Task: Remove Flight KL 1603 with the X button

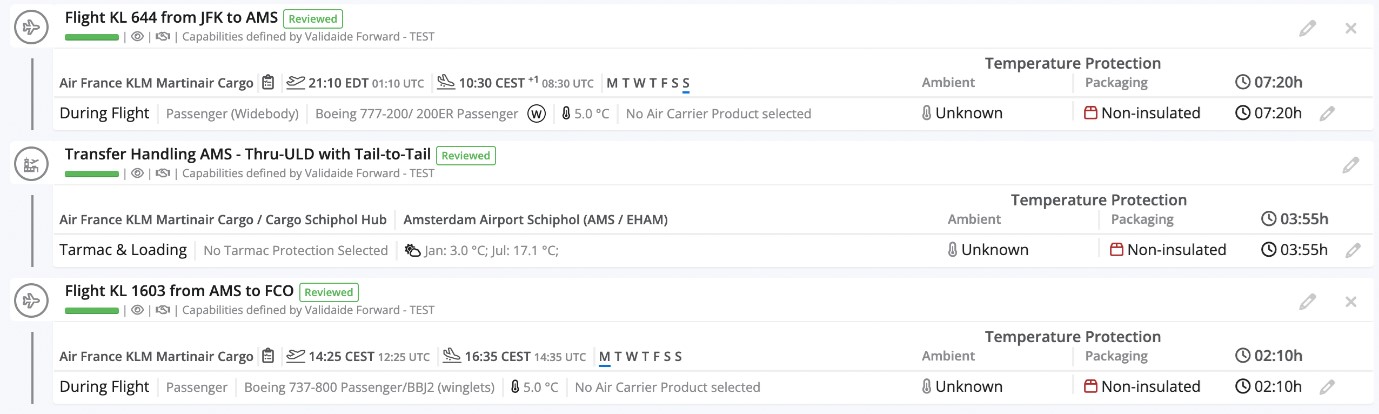Action: click(x=1351, y=301)
